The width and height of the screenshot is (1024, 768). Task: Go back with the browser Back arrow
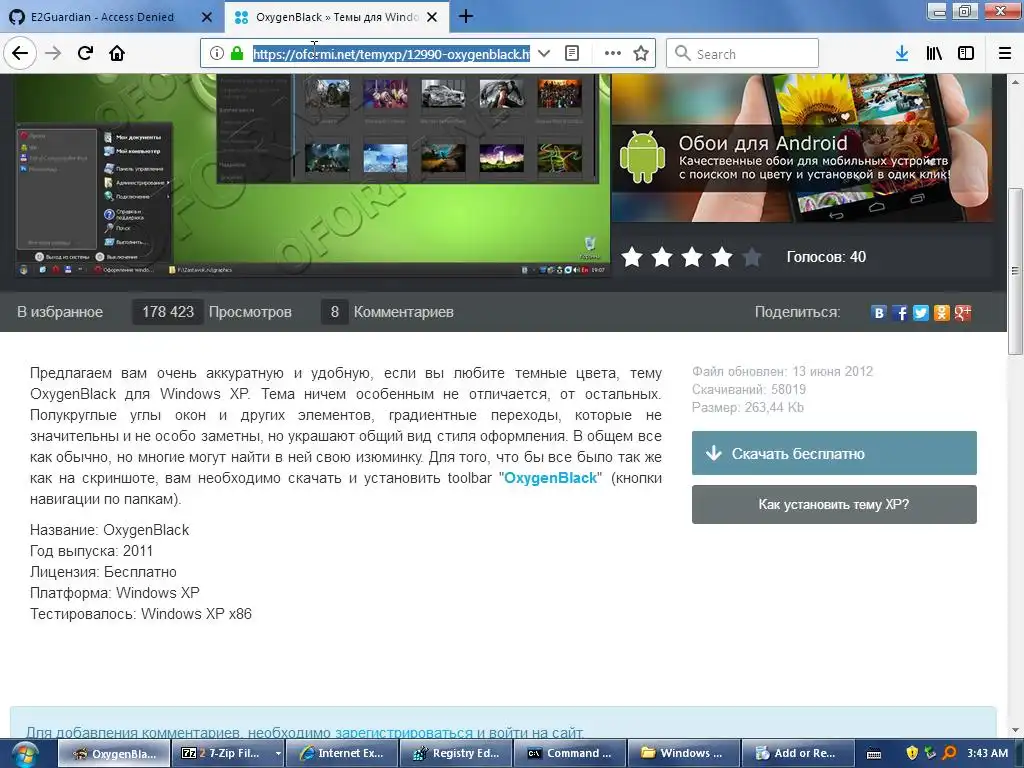pyautogui.click(x=20, y=53)
